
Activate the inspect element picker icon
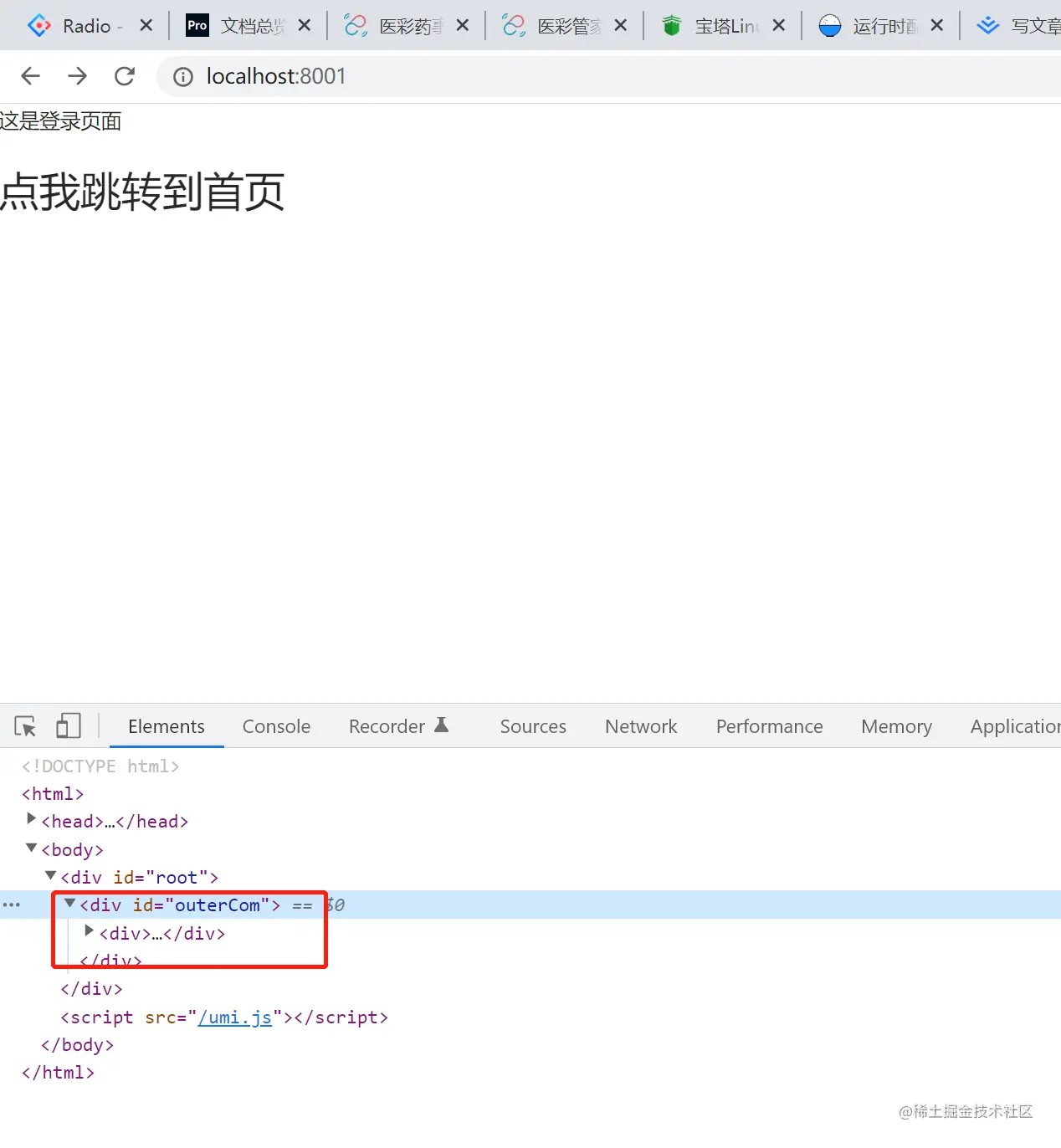(x=25, y=726)
